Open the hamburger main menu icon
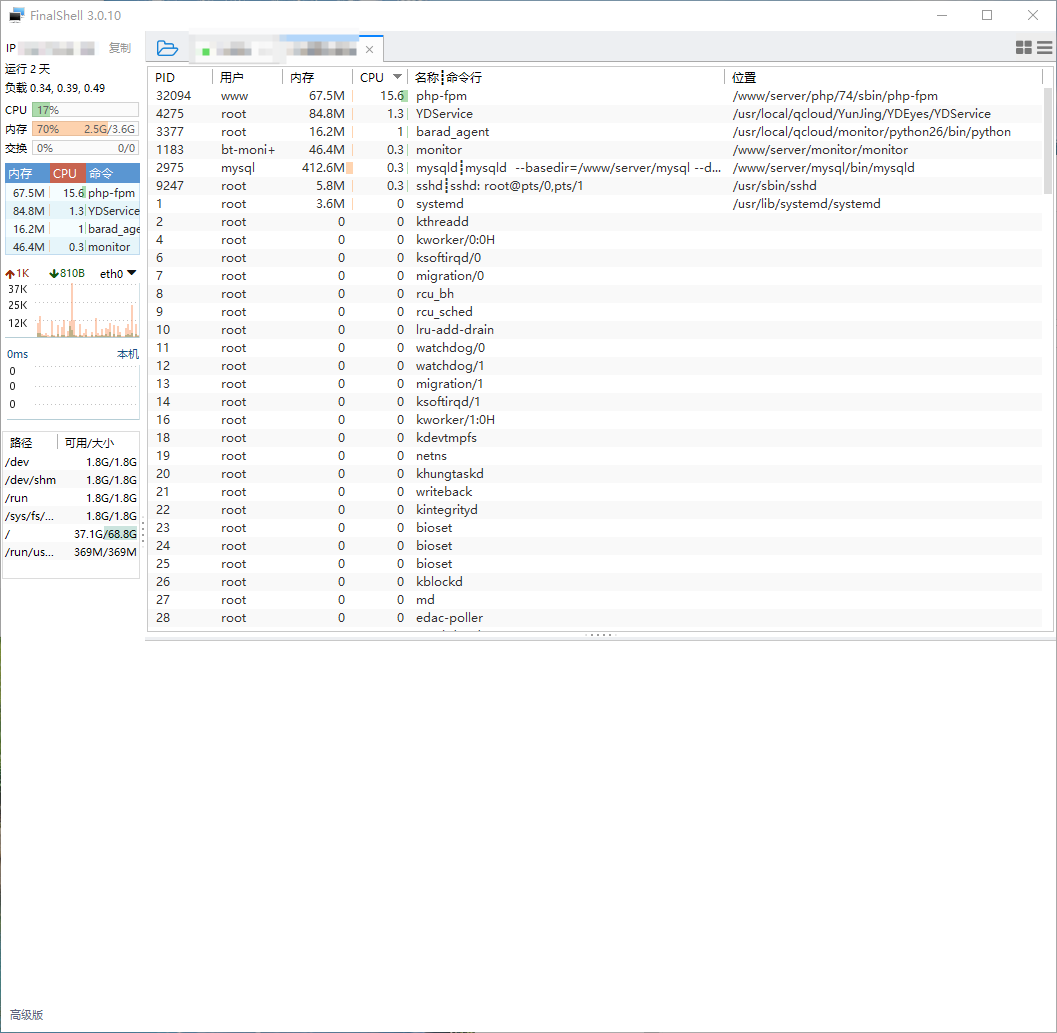 (x=1044, y=47)
